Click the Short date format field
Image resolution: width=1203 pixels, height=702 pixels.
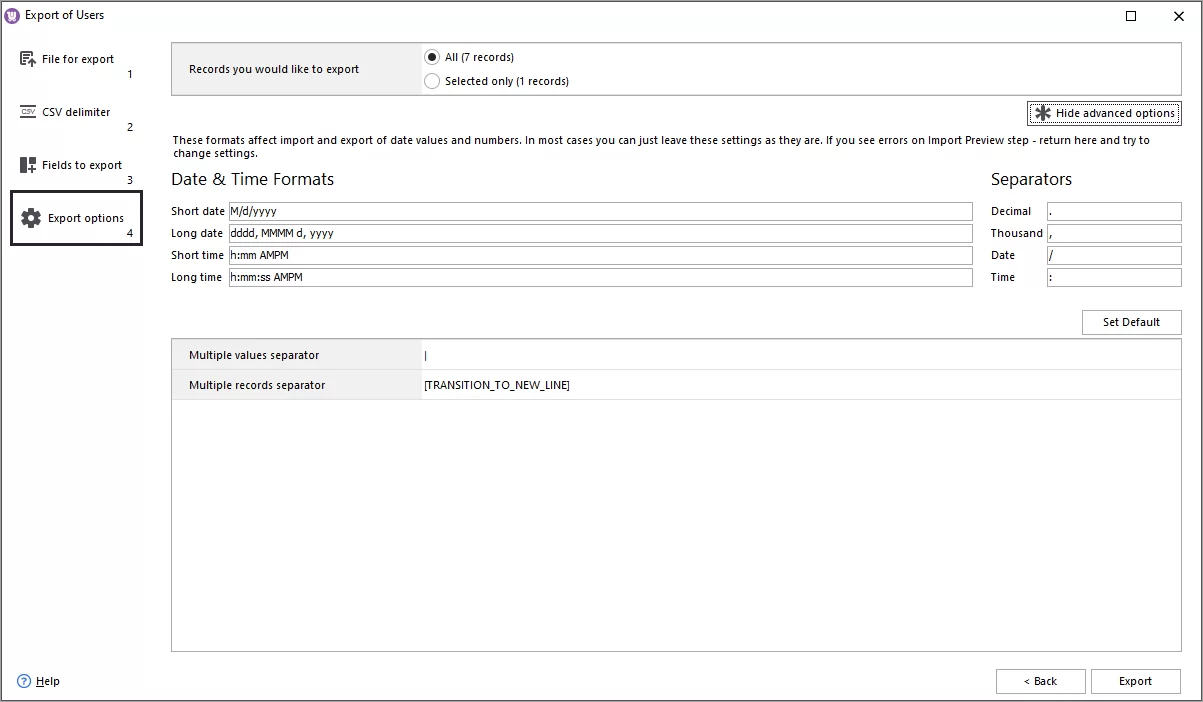pos(600,211)
